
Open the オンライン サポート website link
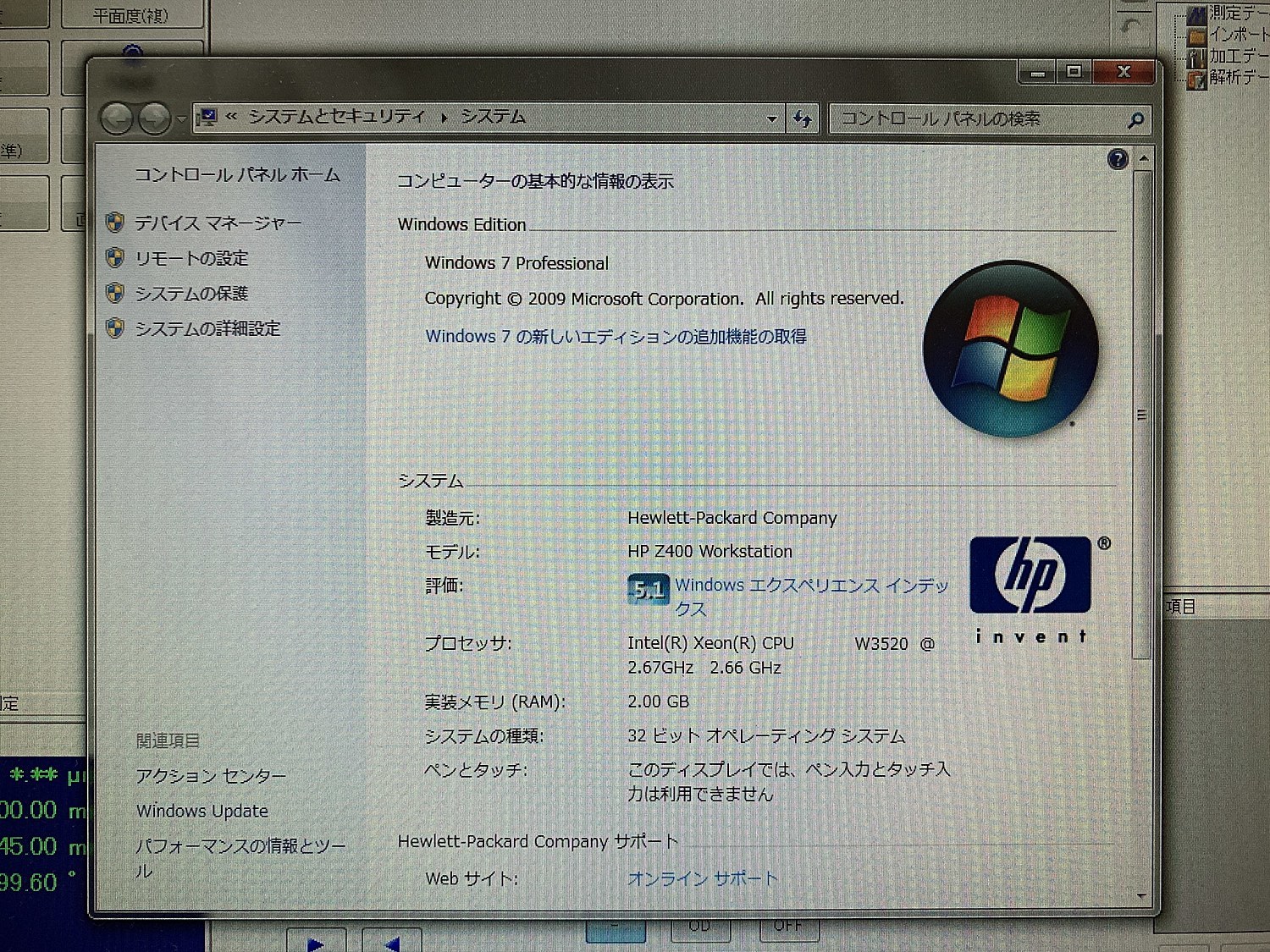(702, 878)
